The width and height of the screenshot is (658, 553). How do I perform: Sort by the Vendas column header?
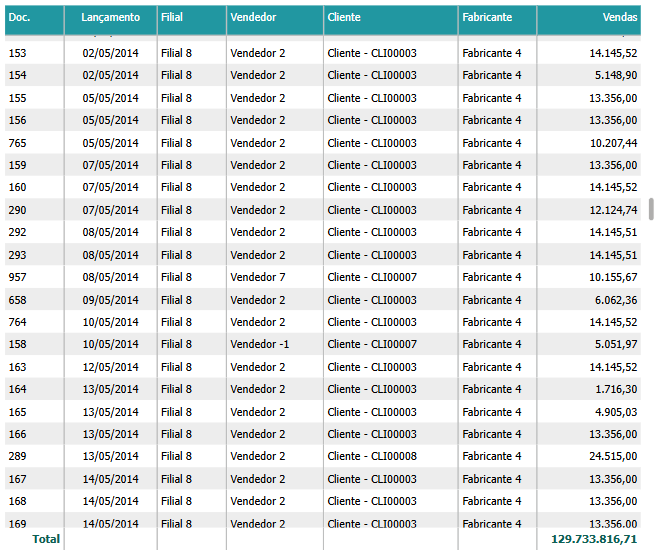click(620, 18)
